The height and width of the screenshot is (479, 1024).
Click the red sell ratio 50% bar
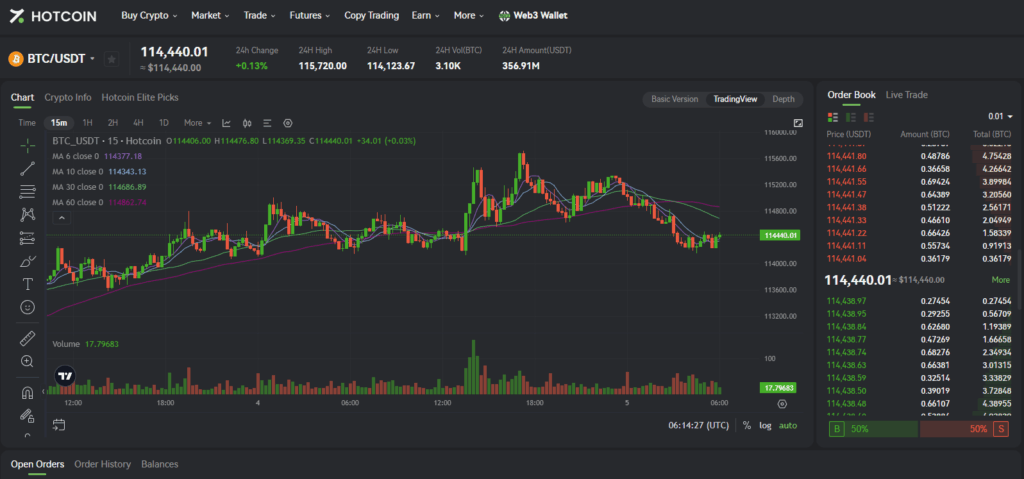pos(964,429)
